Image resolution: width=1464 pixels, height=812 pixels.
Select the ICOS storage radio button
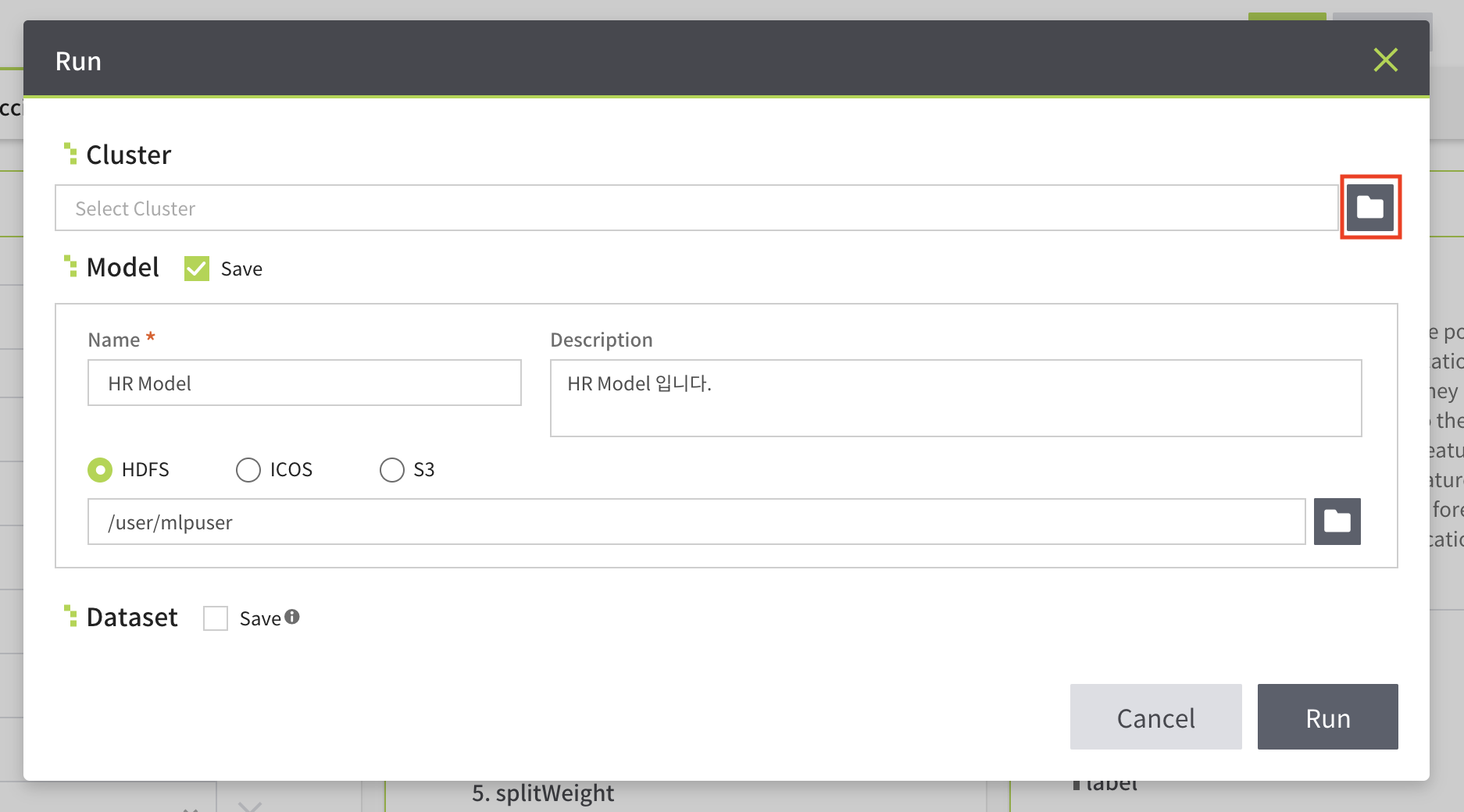[x=248, y=470]
